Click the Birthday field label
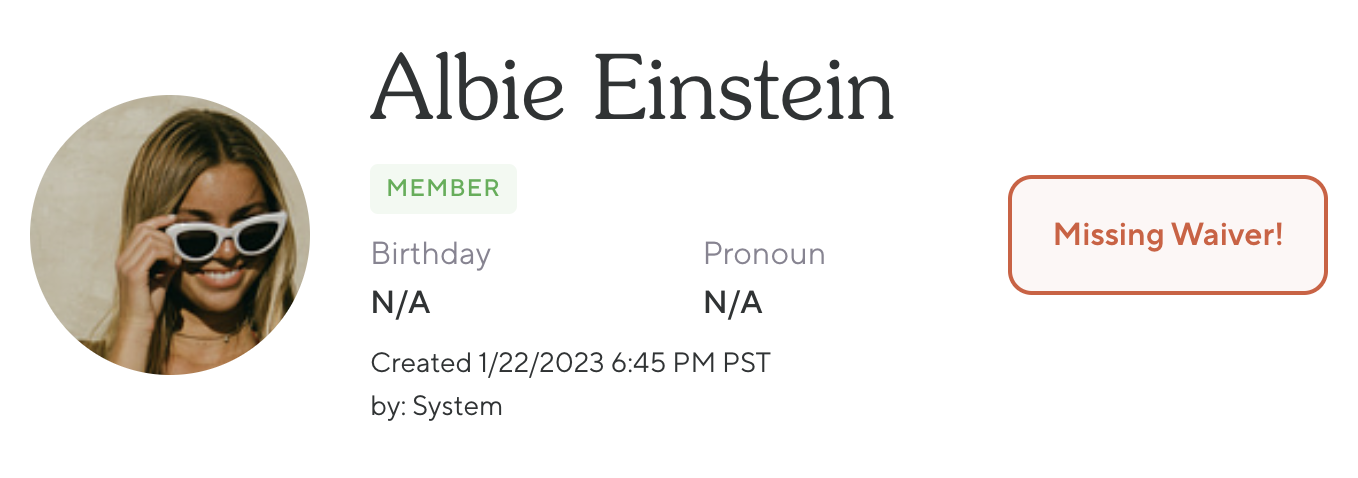Viewport: 1358px width, 478px height. tap(431, 254)
